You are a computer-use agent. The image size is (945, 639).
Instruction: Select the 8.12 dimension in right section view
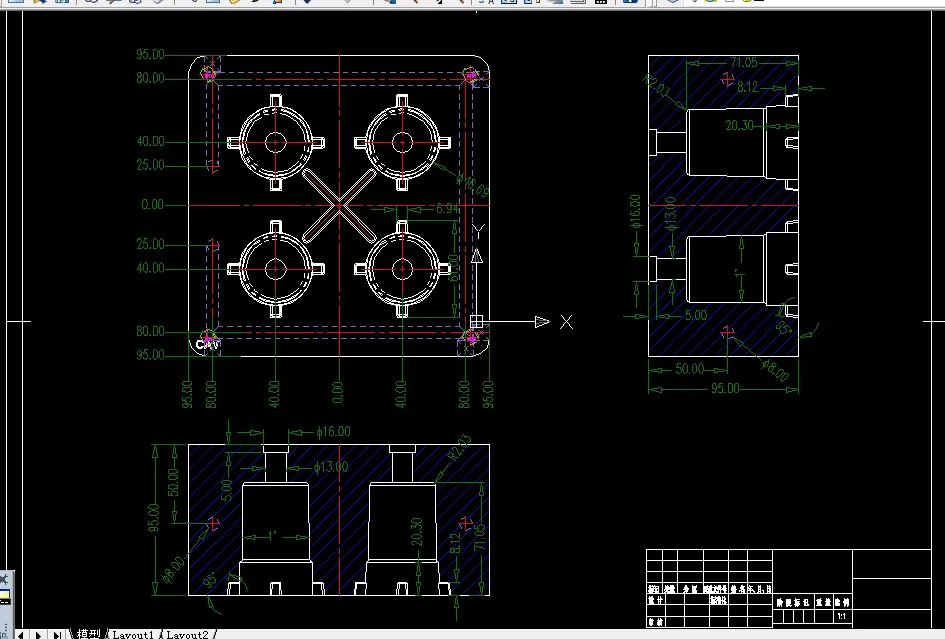click(747, 87)
